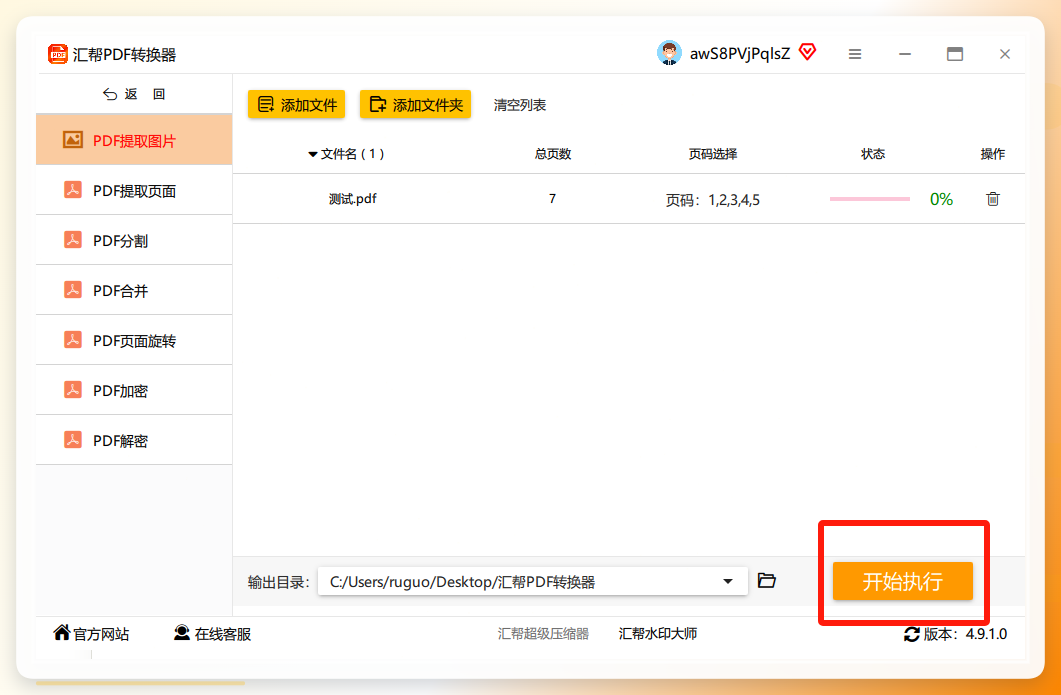Delete 测试.pdf with the trash icon
This screenshot has width=1061, height=695.
point(993,198)
